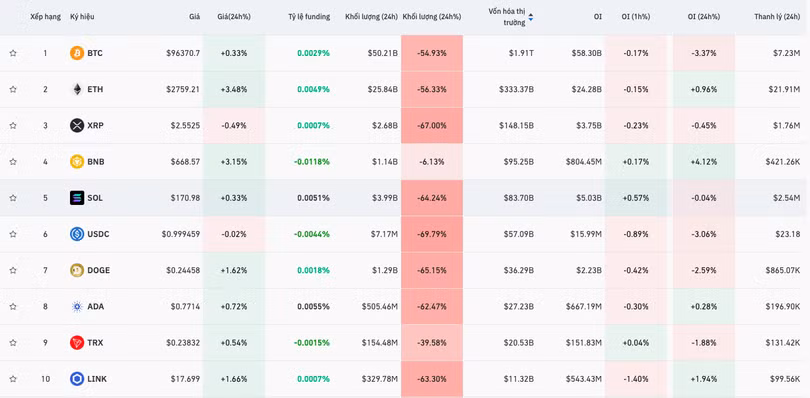Click BNB funding rate -0.0118%

(311, 162)
